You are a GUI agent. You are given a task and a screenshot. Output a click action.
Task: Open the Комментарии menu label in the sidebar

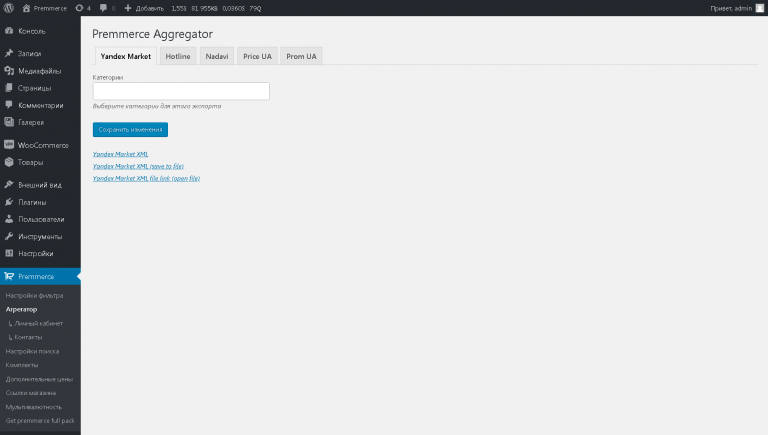pos(41,105)
